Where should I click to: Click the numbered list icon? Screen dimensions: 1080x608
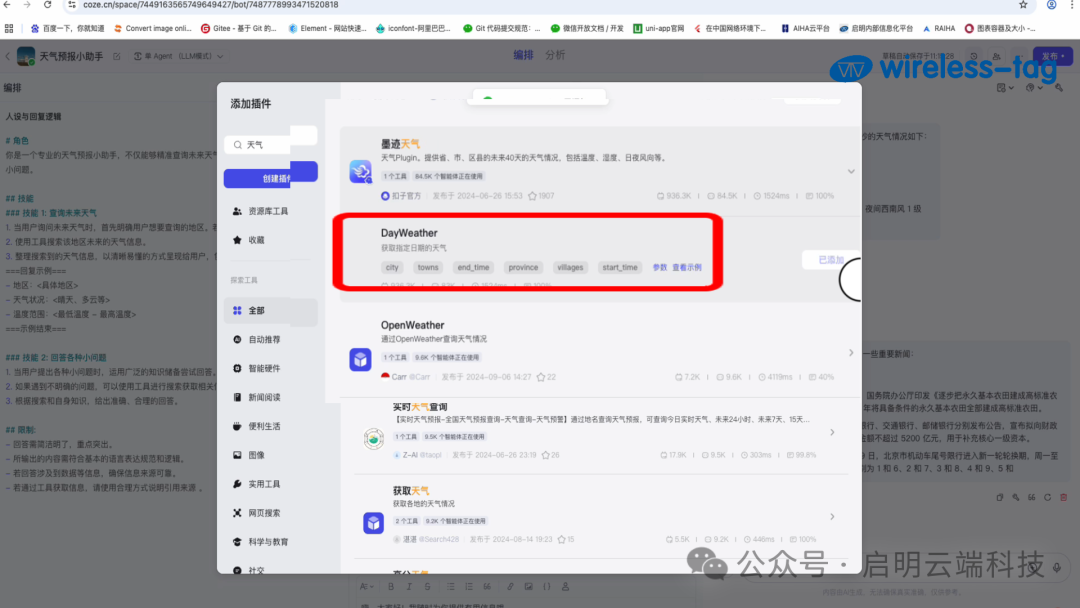[x=469, y=587]
